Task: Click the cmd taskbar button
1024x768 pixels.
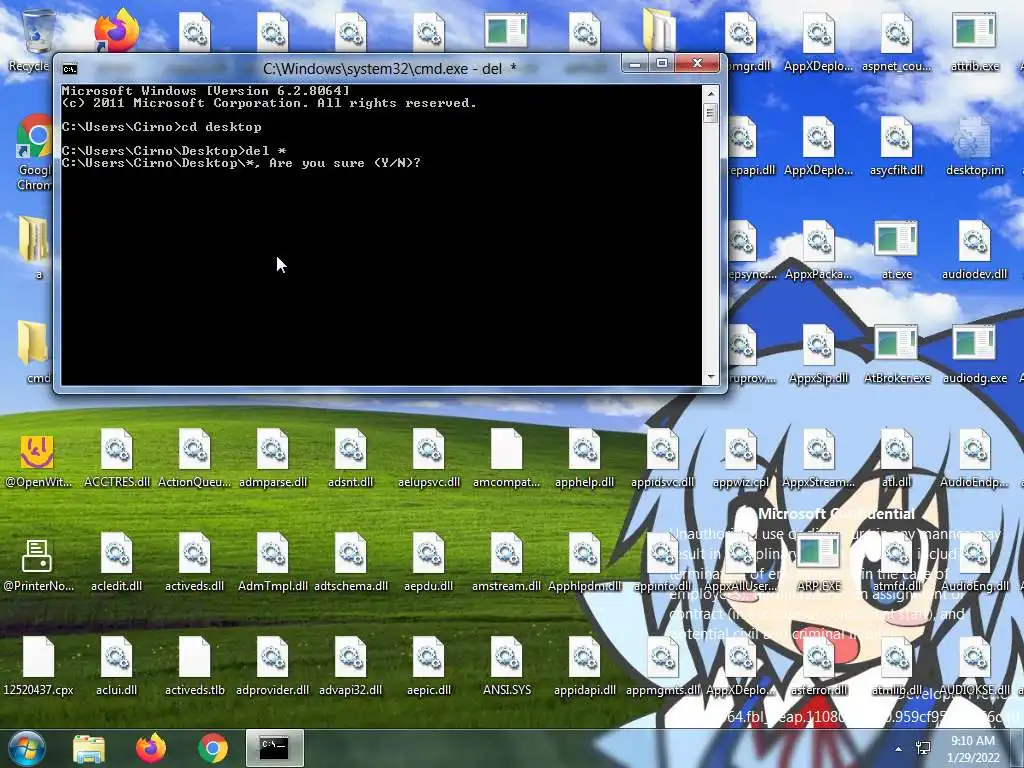Action: coord(274,748)
